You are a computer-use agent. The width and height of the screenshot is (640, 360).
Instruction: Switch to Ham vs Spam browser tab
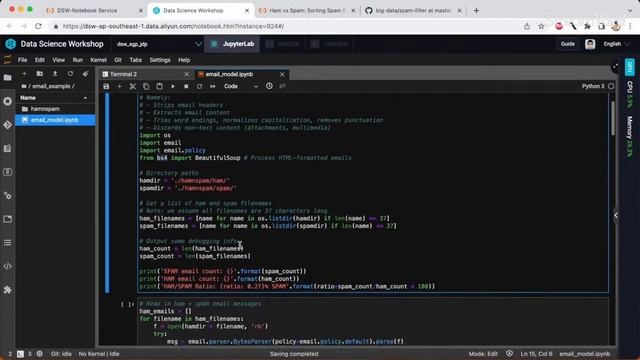coord(306,11)
